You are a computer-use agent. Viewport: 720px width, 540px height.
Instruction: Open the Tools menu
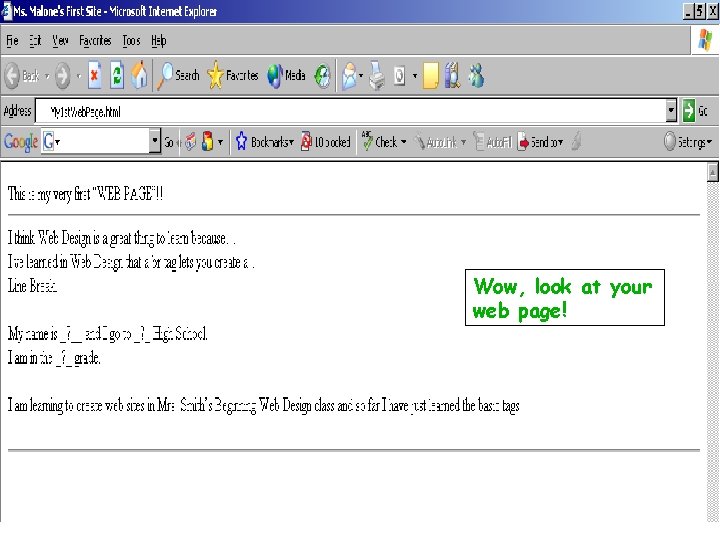point(131,41)
